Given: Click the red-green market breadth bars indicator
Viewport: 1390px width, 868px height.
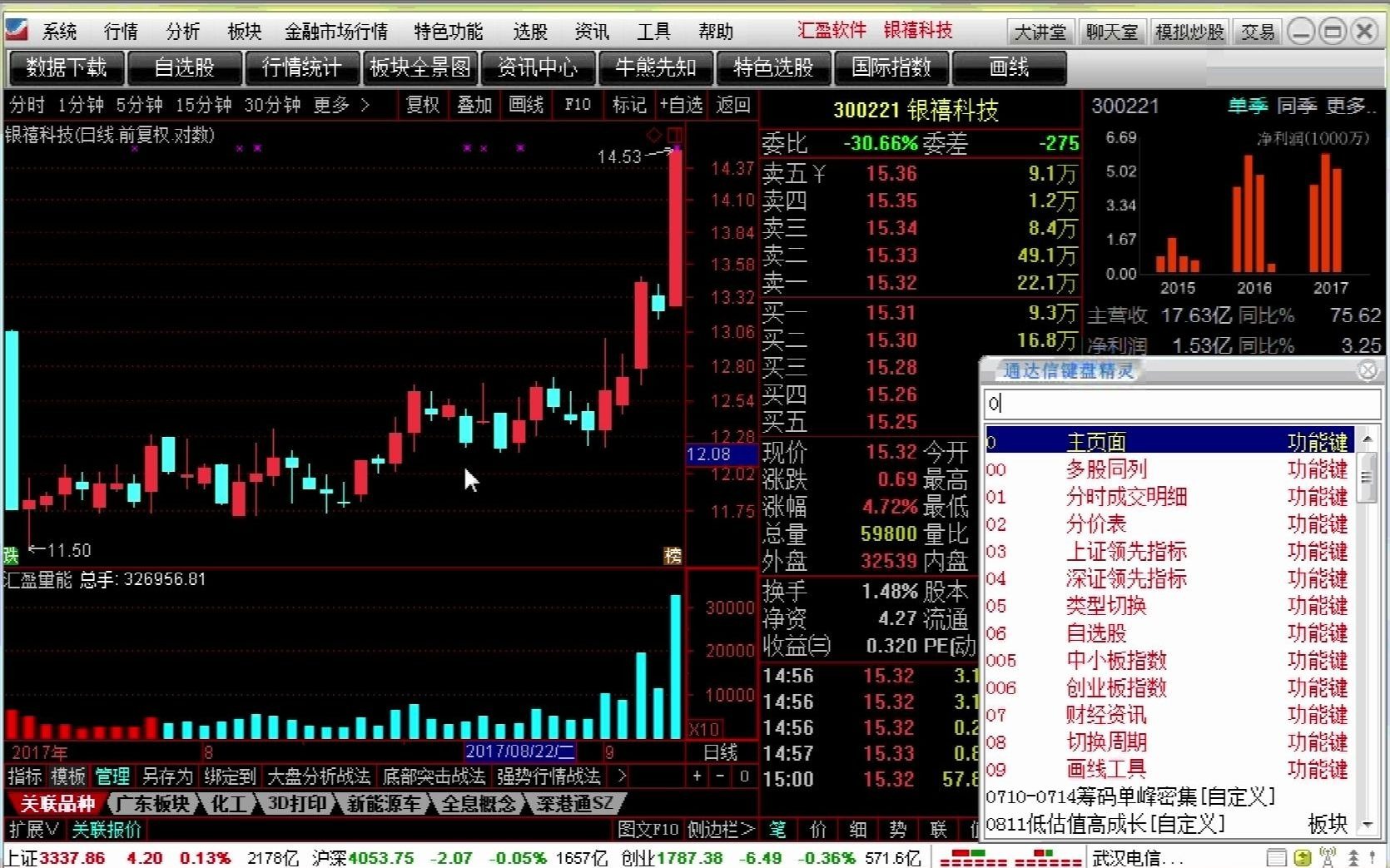Looking at the screenshot, I should [x=1010, y=857].
